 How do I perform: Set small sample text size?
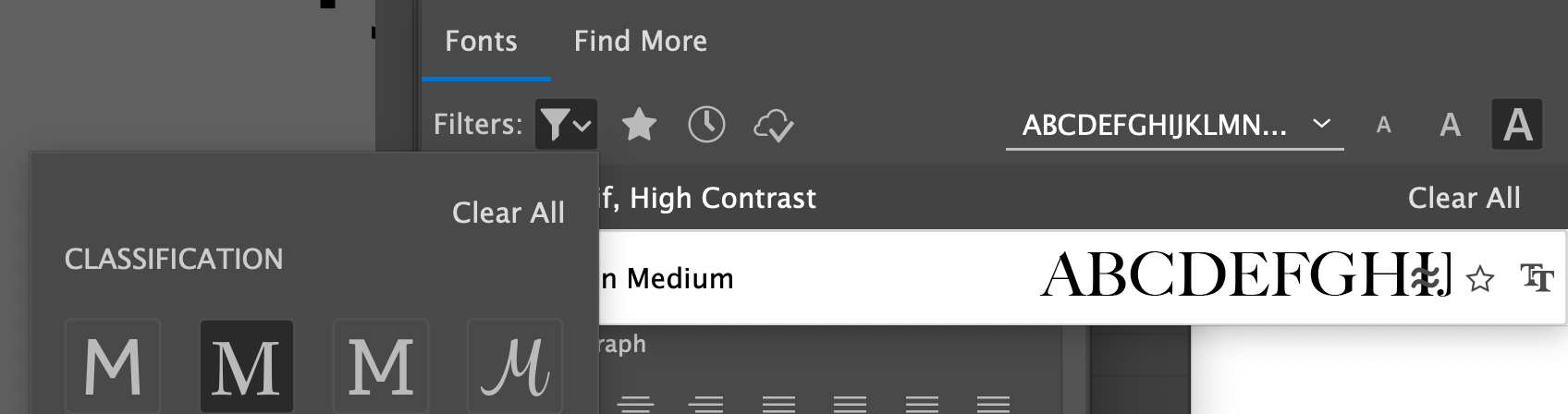coord(1384,125)
